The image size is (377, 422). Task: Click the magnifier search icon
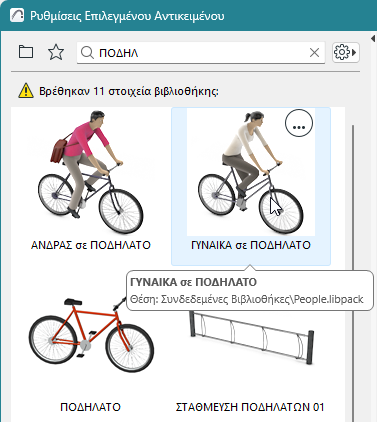point(87,53)
